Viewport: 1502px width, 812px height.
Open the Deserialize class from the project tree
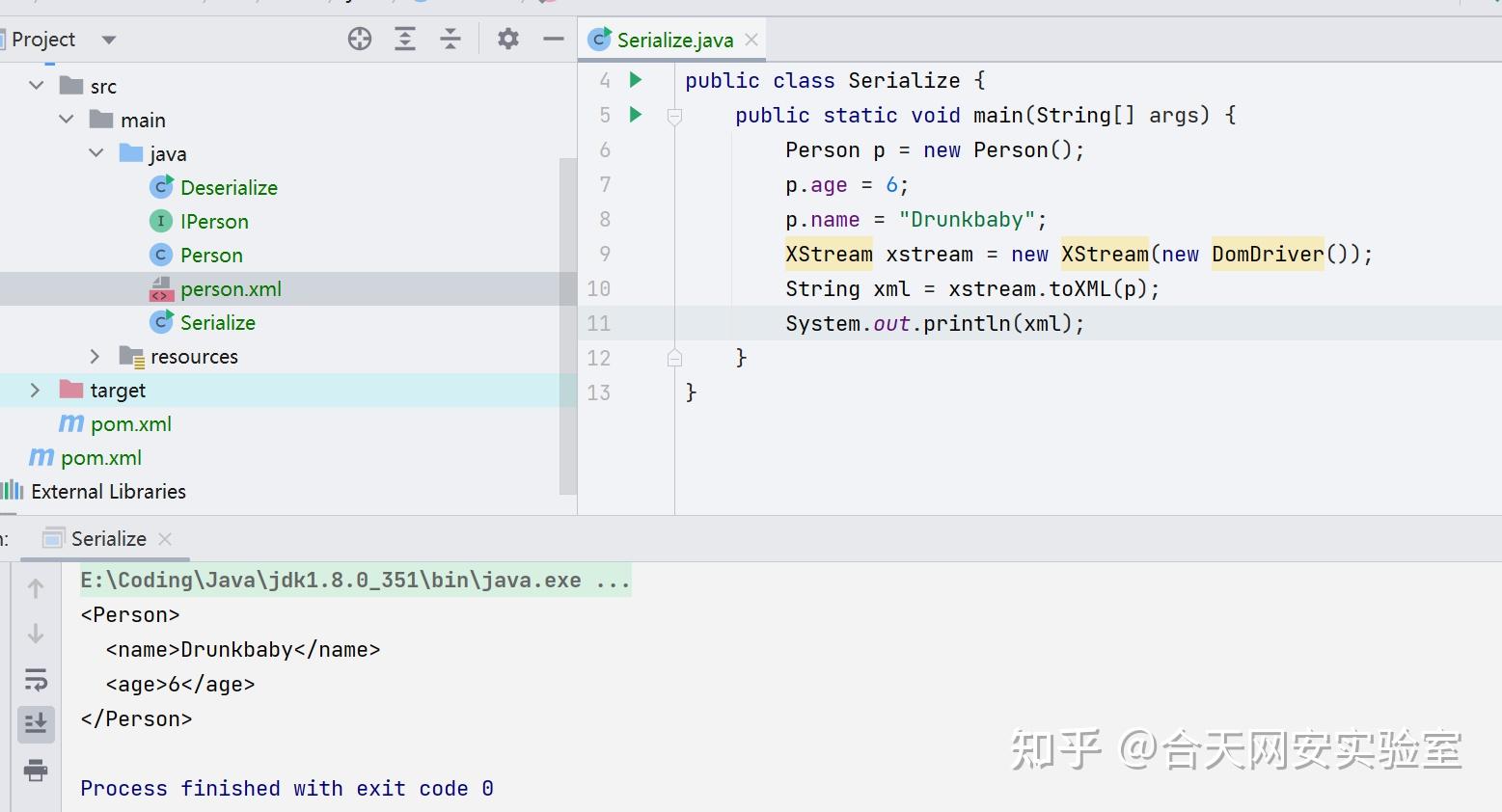[229, 187]
